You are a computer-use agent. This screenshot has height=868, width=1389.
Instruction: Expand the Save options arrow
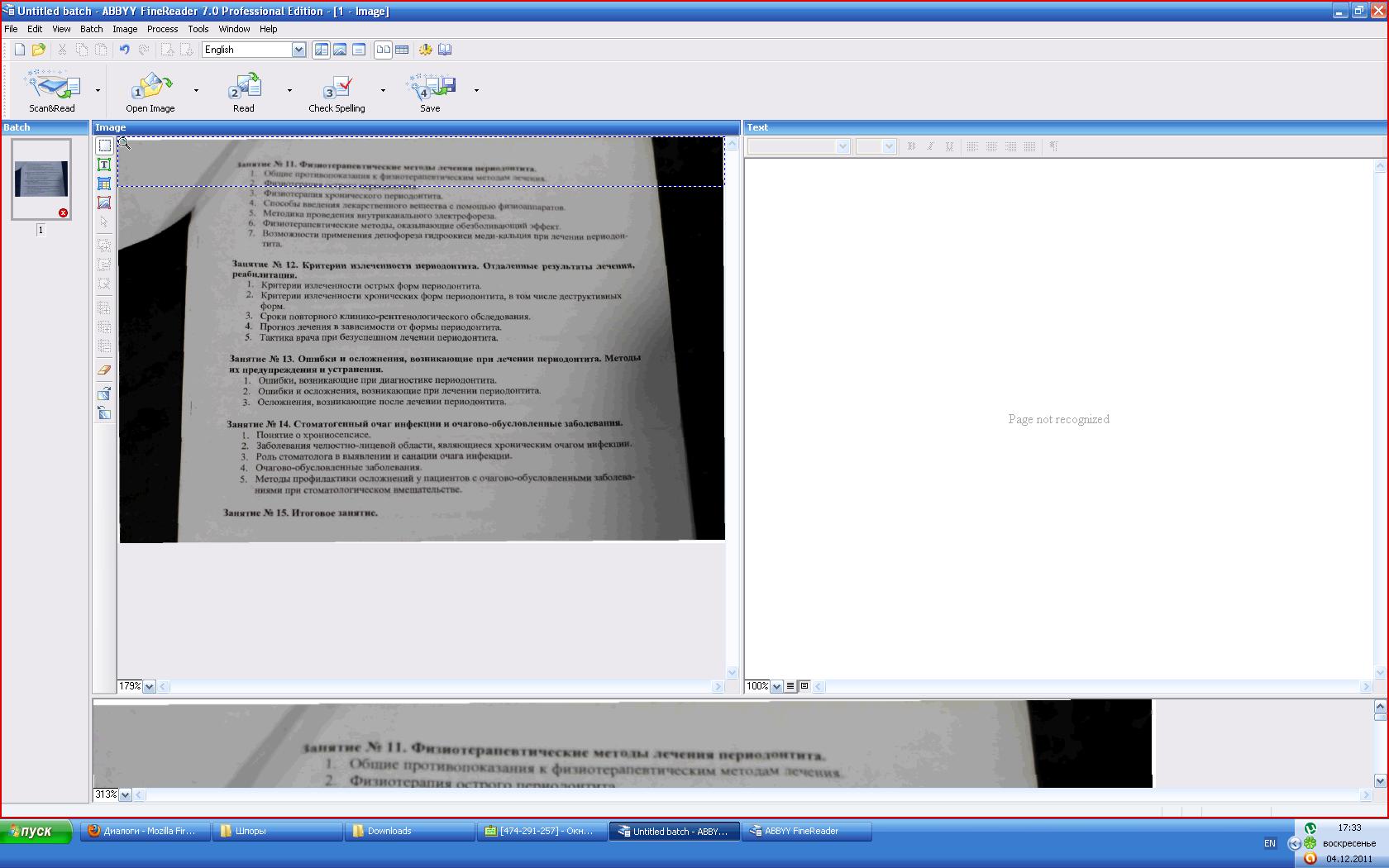476,90
